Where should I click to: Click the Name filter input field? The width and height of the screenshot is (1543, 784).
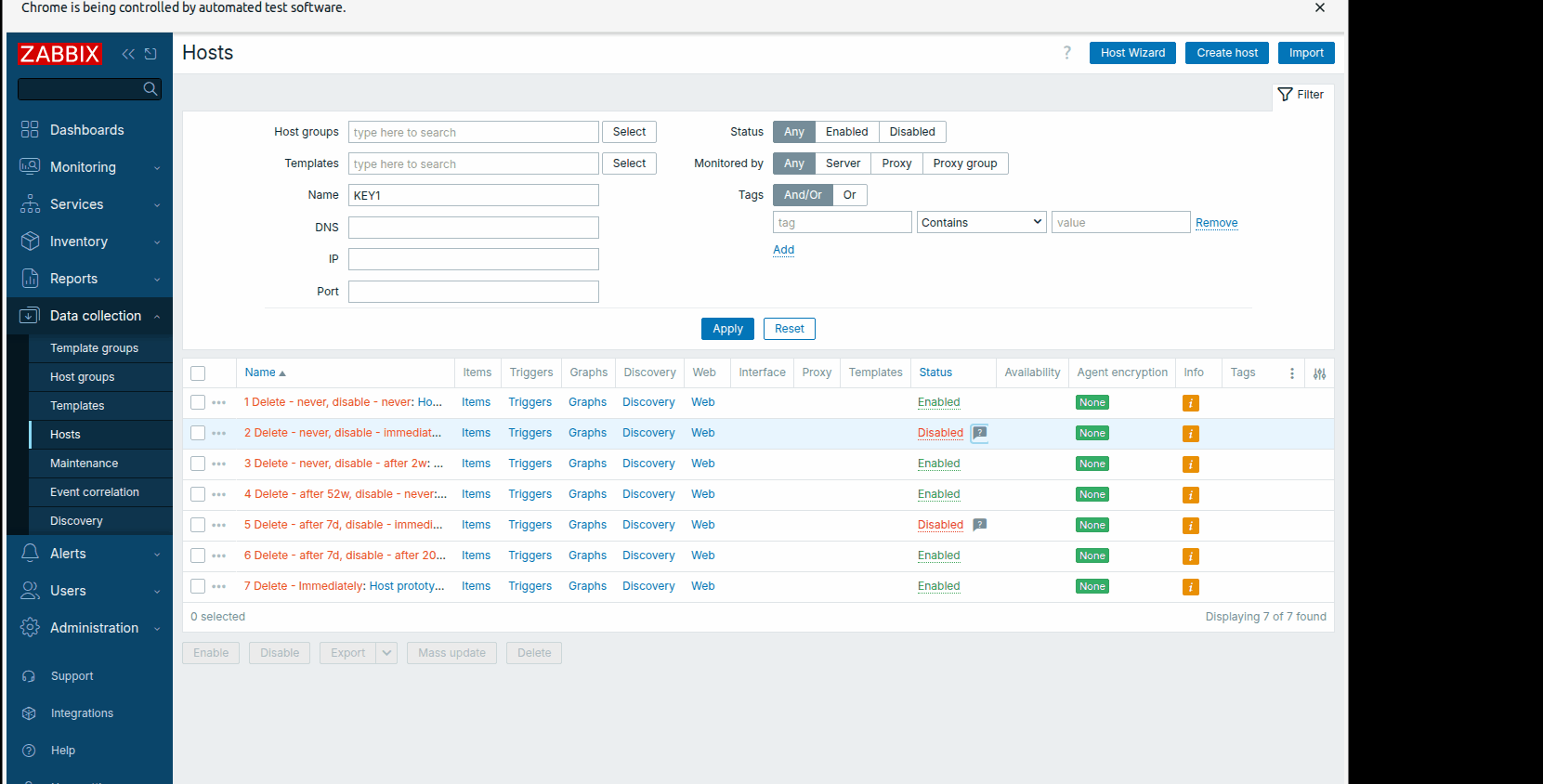[473, 196]
